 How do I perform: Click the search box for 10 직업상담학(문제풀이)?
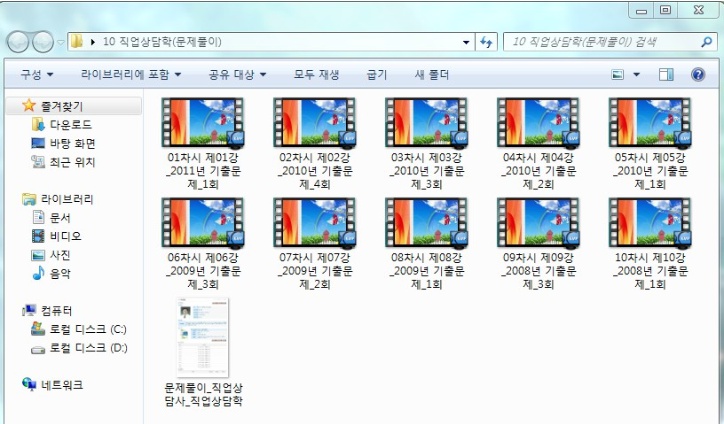[609, 42]
